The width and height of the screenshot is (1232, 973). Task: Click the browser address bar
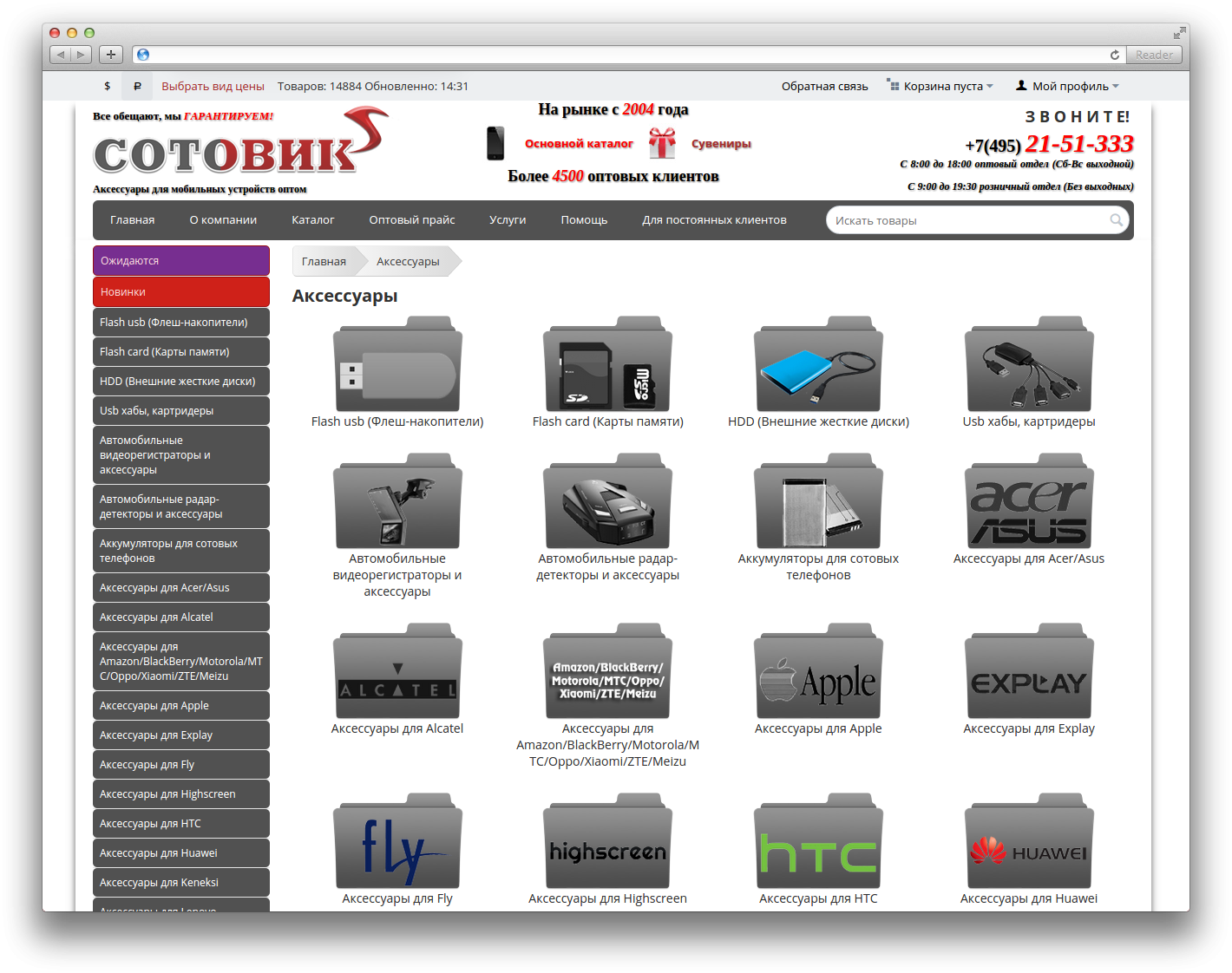[629, 55]
